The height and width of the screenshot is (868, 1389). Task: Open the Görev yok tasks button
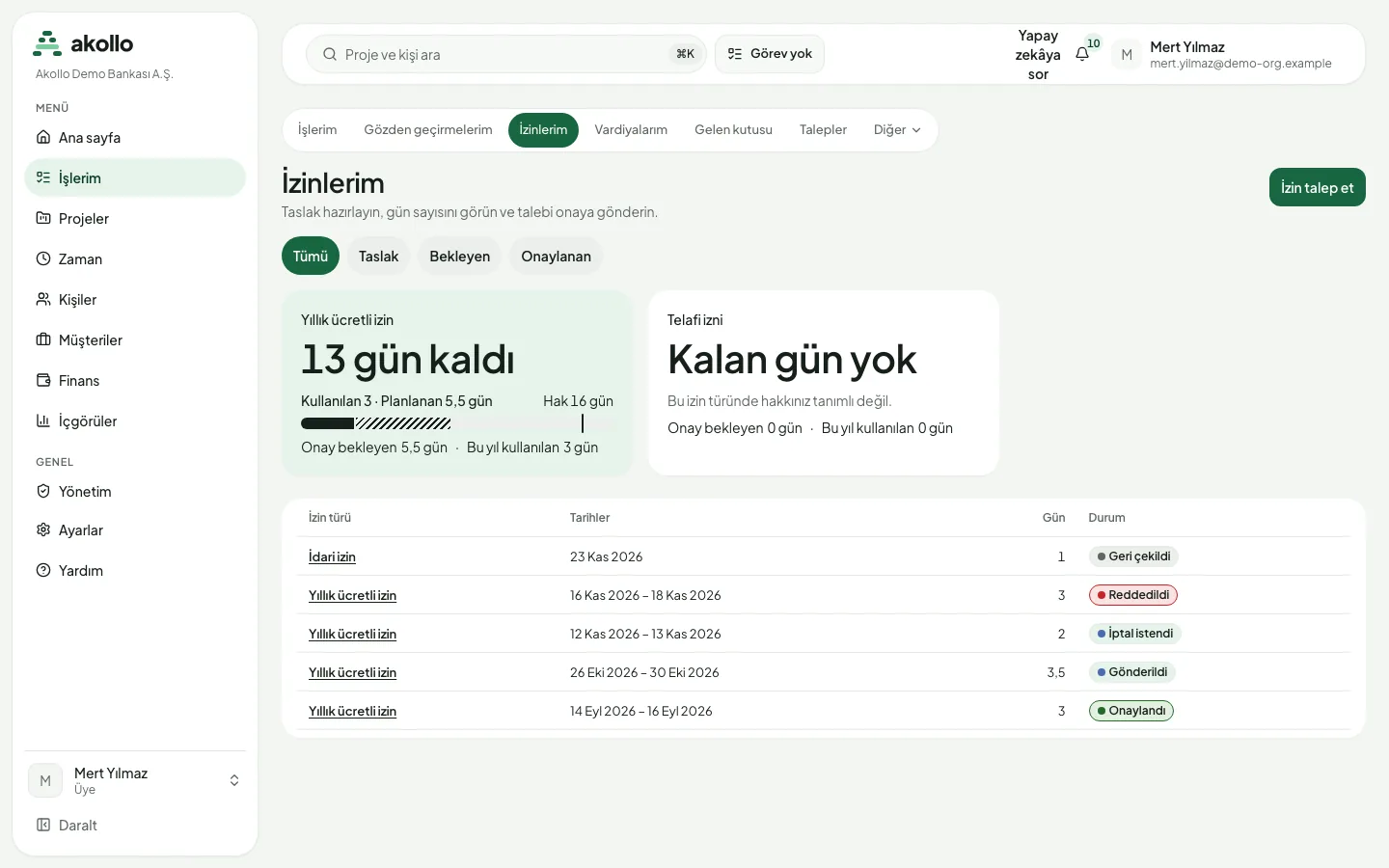(770, 54)
